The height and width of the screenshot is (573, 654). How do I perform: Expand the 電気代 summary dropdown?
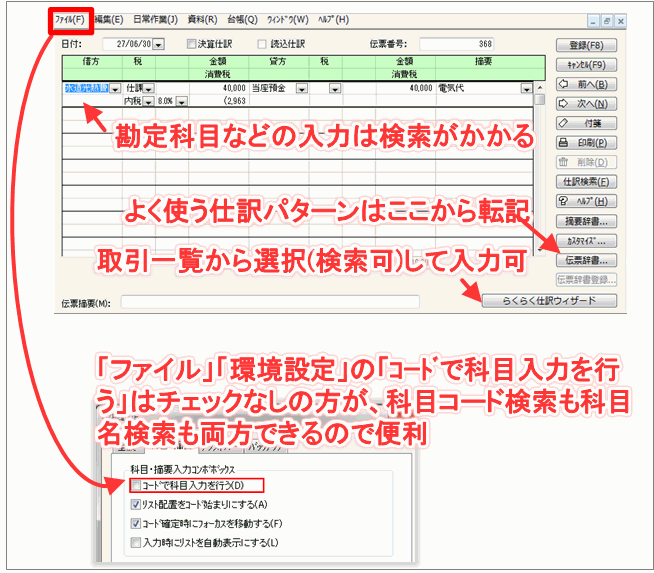point(526,88)
